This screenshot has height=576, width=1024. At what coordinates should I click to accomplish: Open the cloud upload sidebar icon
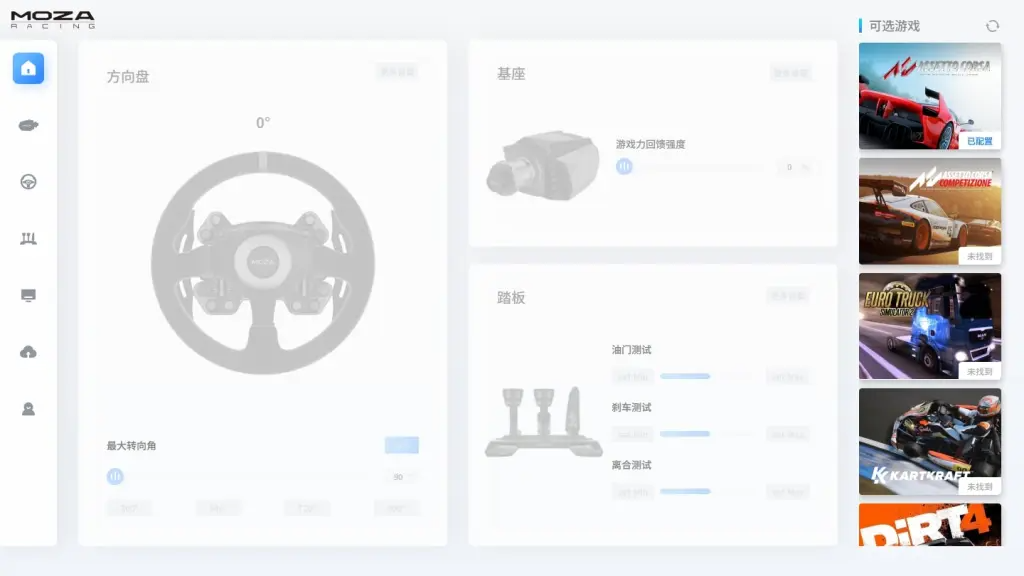[x=28, y=352]
